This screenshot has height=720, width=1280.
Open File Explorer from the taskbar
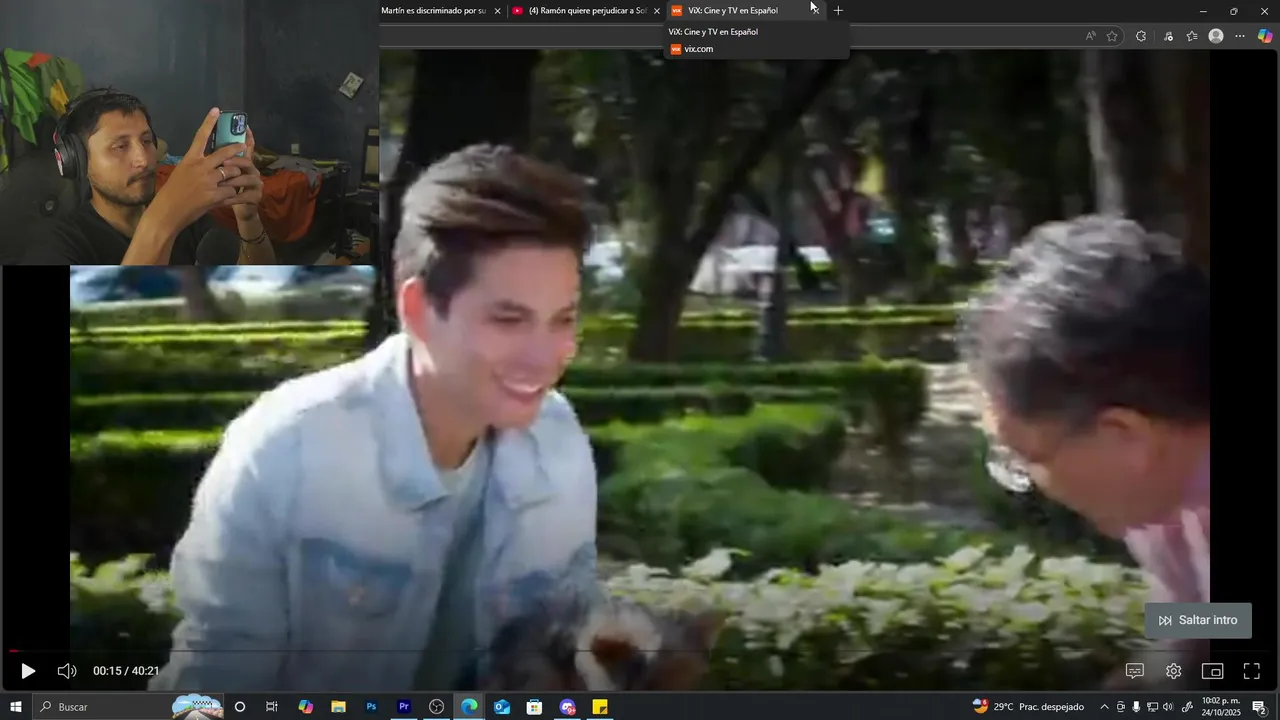[x=338, y=707]
